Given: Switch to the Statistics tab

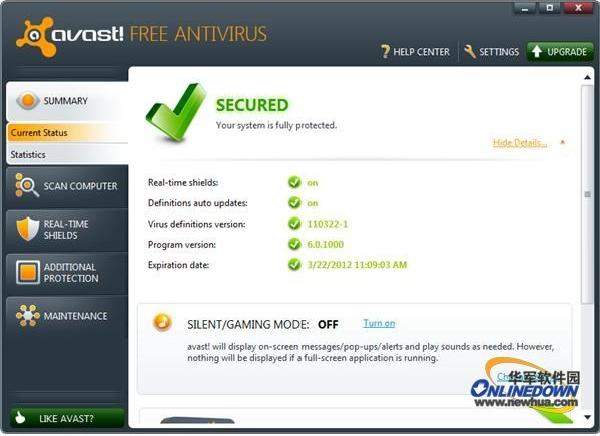Looking at the screenshot, I should [x=67, y=155].
